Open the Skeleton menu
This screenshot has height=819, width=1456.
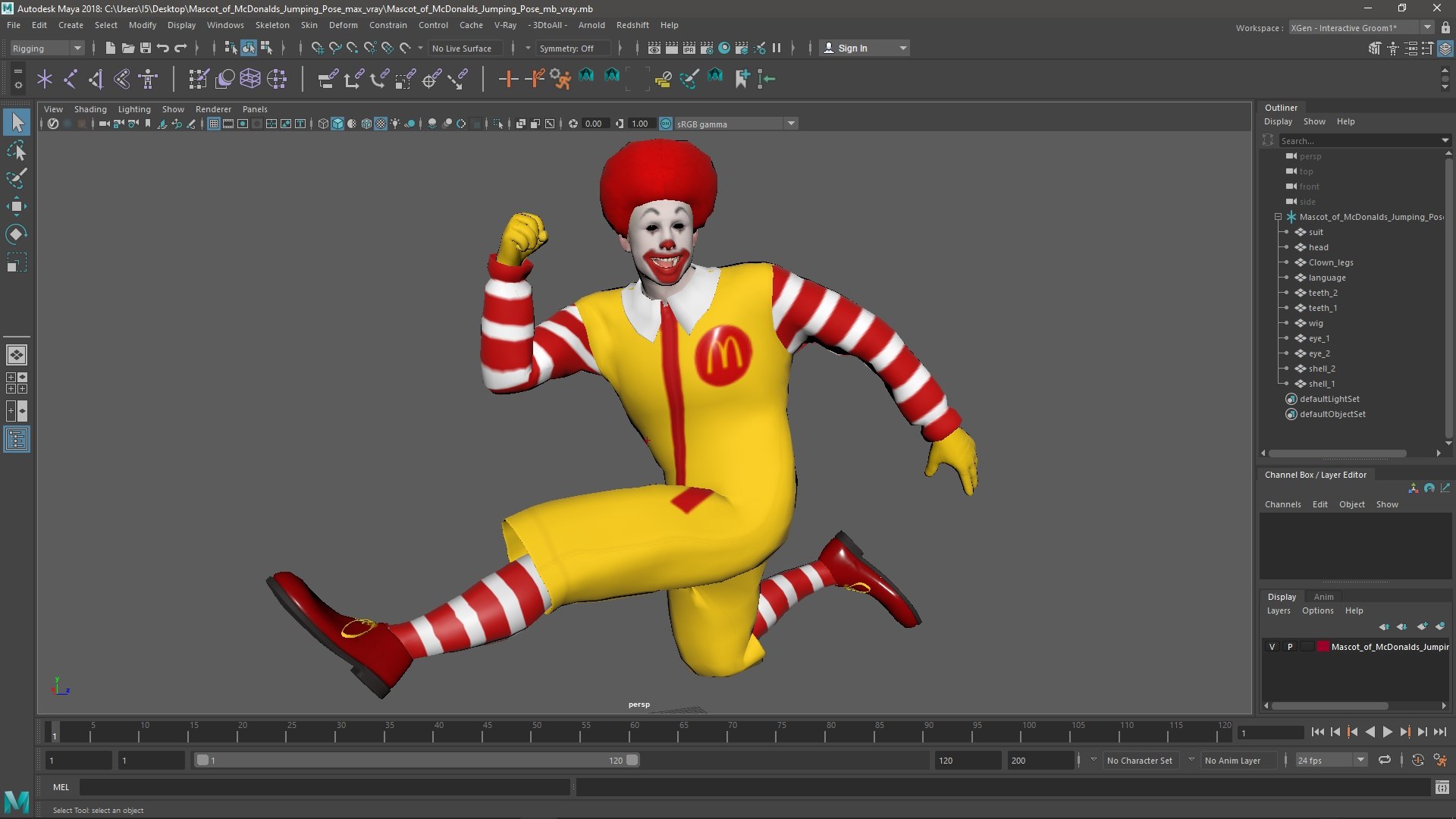coord(272,25)
